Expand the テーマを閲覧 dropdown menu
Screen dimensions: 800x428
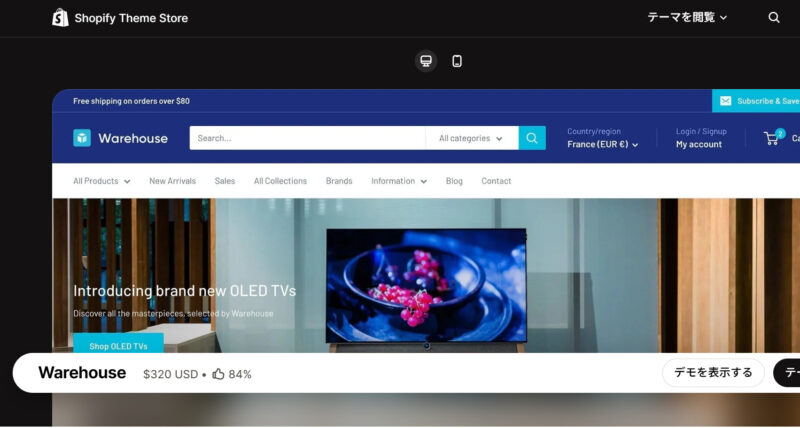pos(687,18)
